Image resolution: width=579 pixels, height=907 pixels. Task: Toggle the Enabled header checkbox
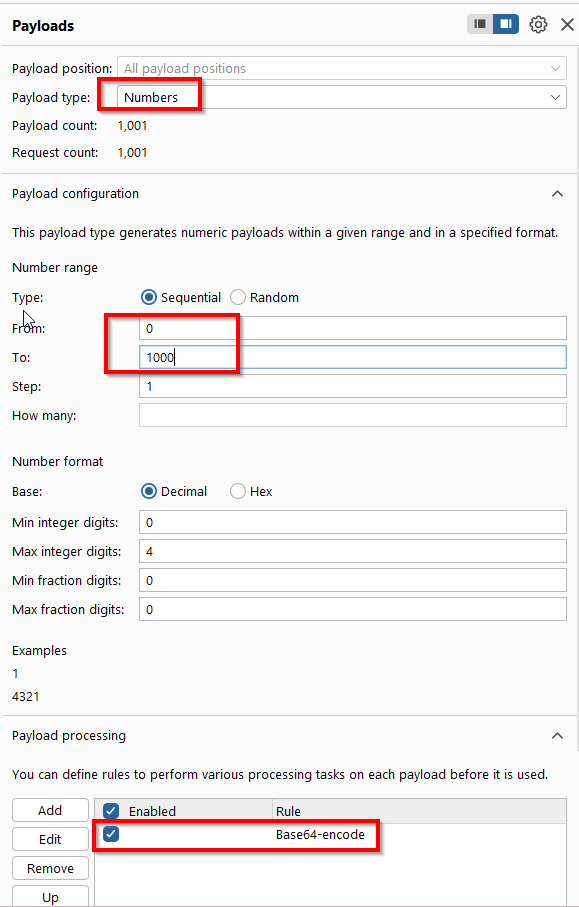click(x=110, y=811)
